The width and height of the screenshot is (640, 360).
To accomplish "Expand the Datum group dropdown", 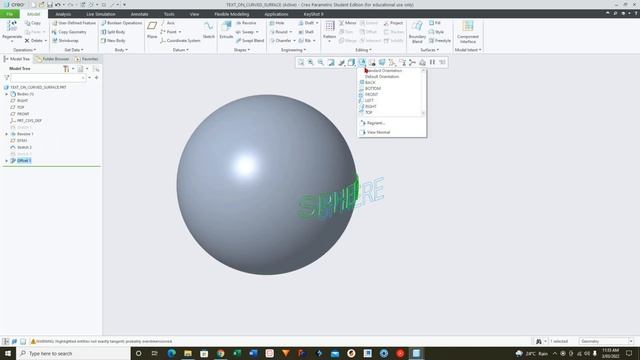I will [180, 50].
